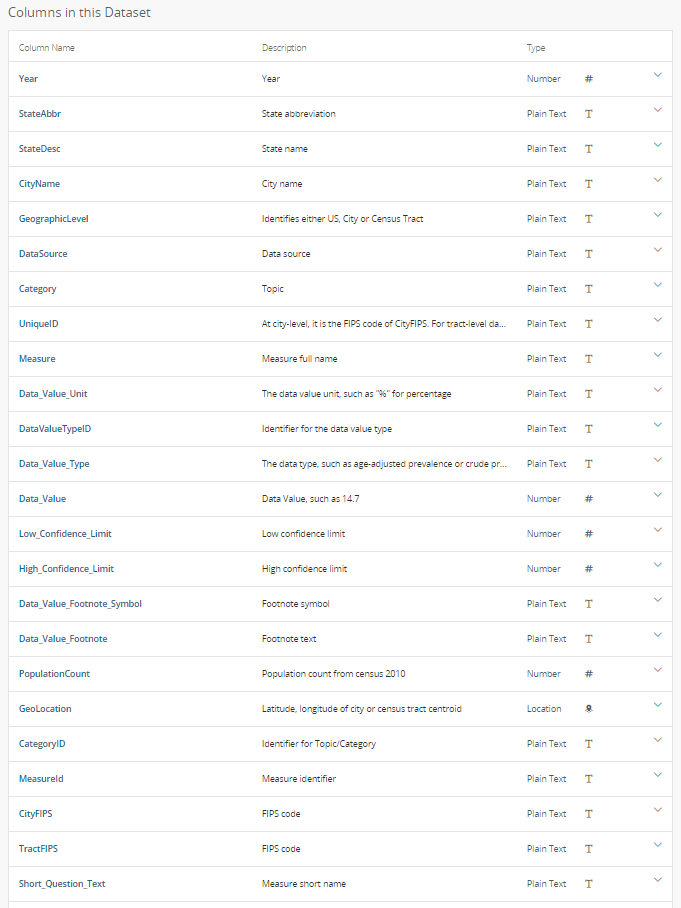The image size is (681, 908).
Task: Click the Data_Value_Footnote_Symbol column name
Action: (80, 604)
